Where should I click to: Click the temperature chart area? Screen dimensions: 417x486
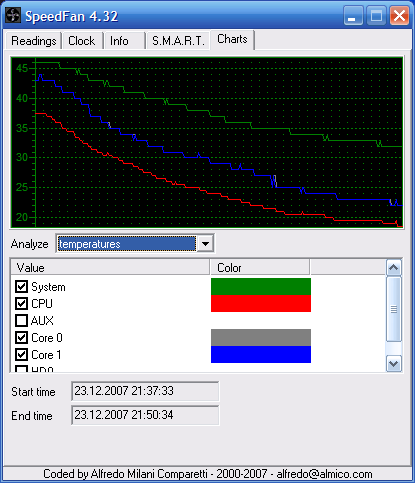(x=207, y=142)
